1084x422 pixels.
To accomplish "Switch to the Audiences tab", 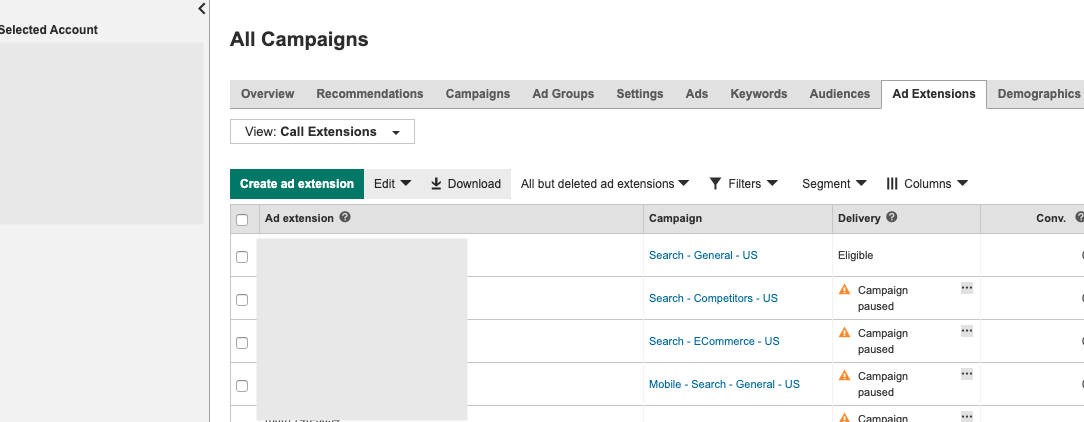I will pyautogui.click(x=840, y=94).
